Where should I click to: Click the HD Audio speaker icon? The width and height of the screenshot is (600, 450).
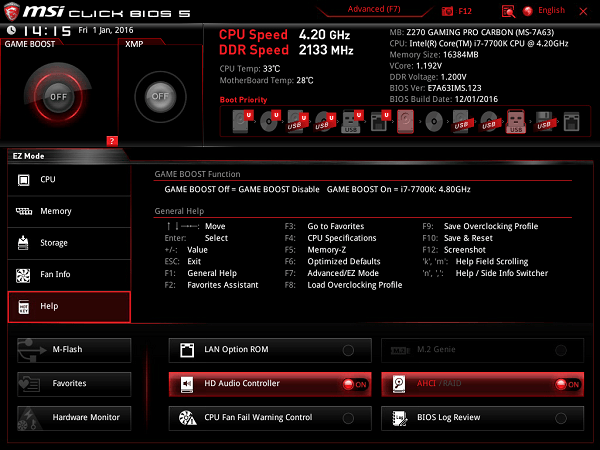pos(187,384)
